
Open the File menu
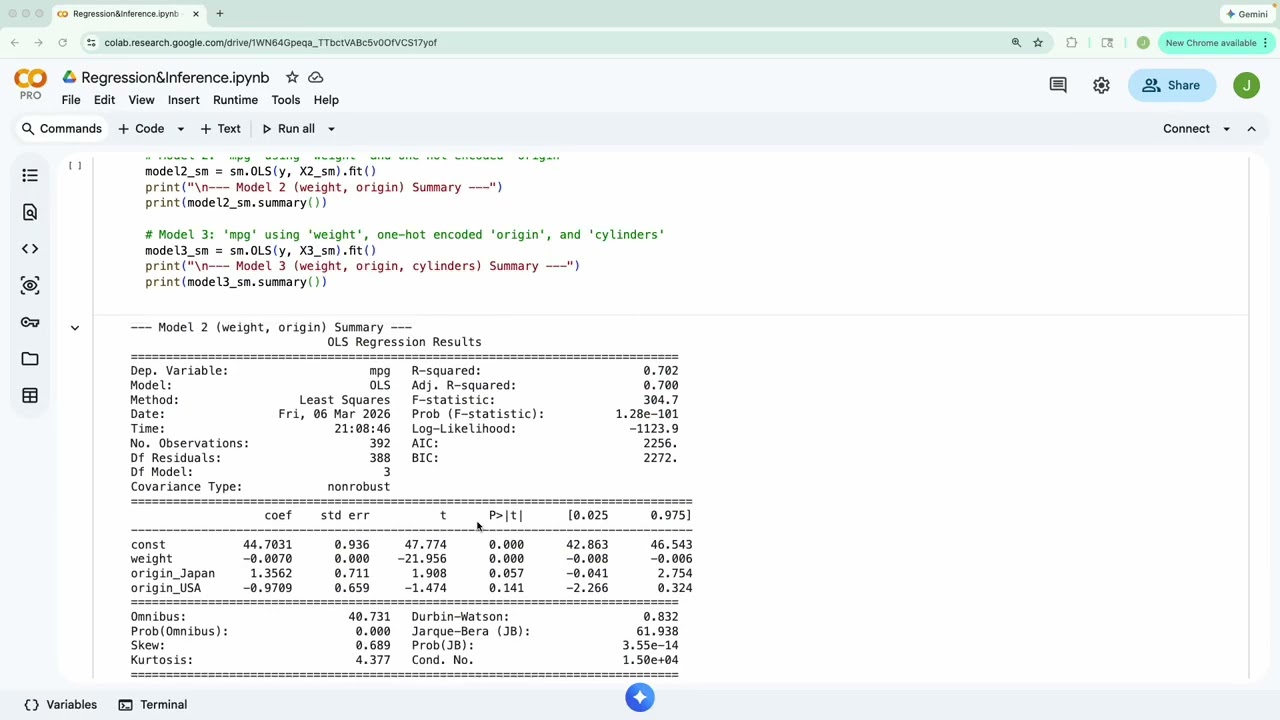click(x=71, y=100)
